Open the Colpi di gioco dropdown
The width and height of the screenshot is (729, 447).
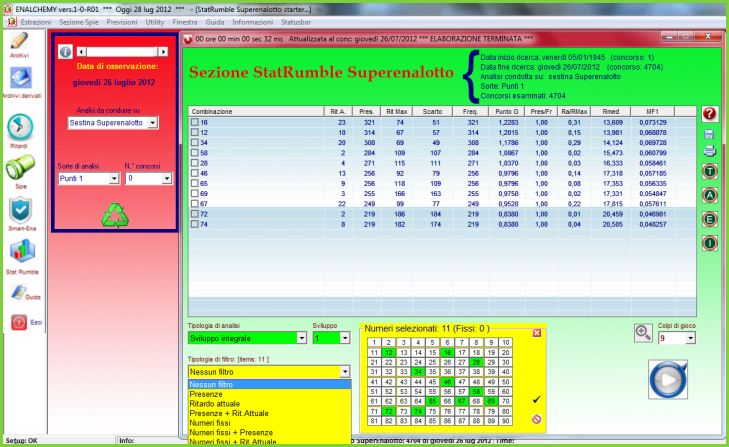pyautogui.click(x=690, y=338)
